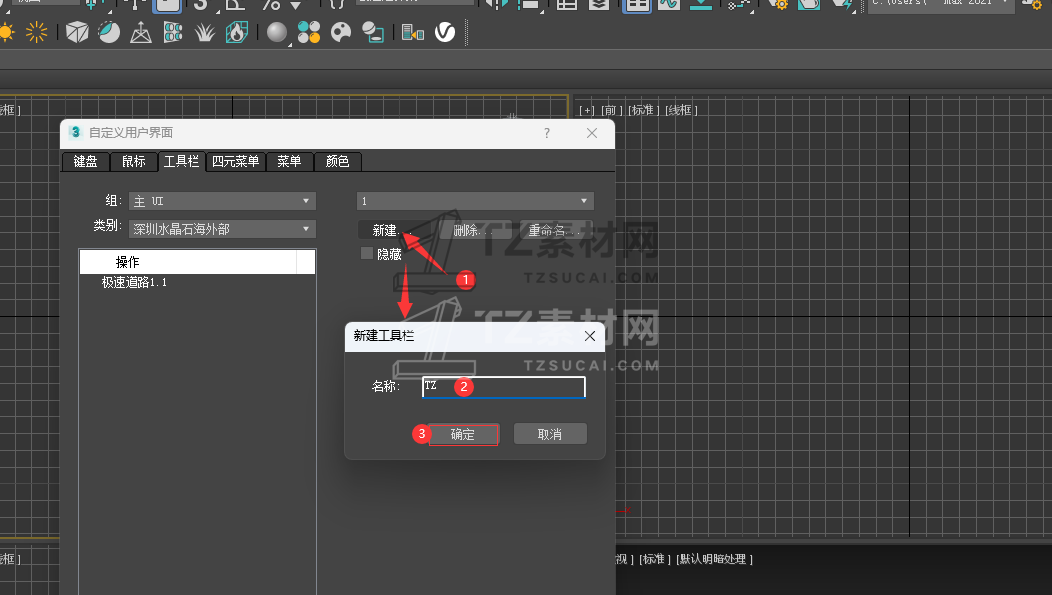
Task: Click the [默认明暗处理] viewport label
Action: coord(715,559)
